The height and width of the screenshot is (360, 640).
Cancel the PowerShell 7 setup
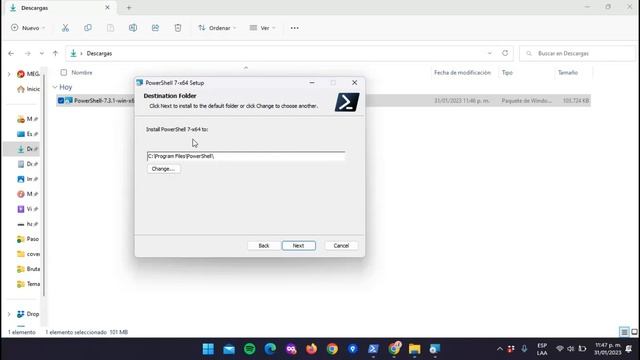pos(341,246)
